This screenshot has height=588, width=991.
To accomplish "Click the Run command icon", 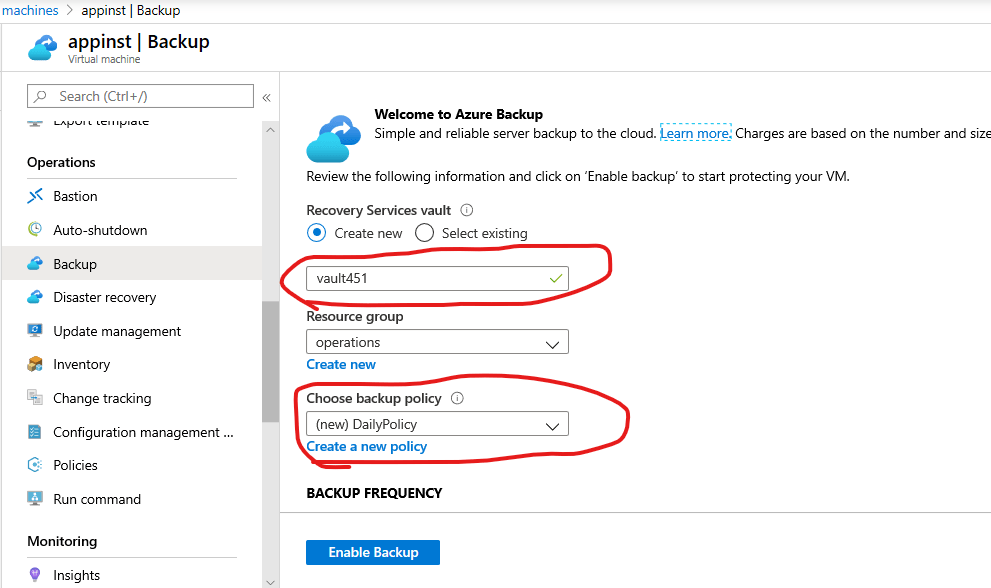I will click(35, 499).
